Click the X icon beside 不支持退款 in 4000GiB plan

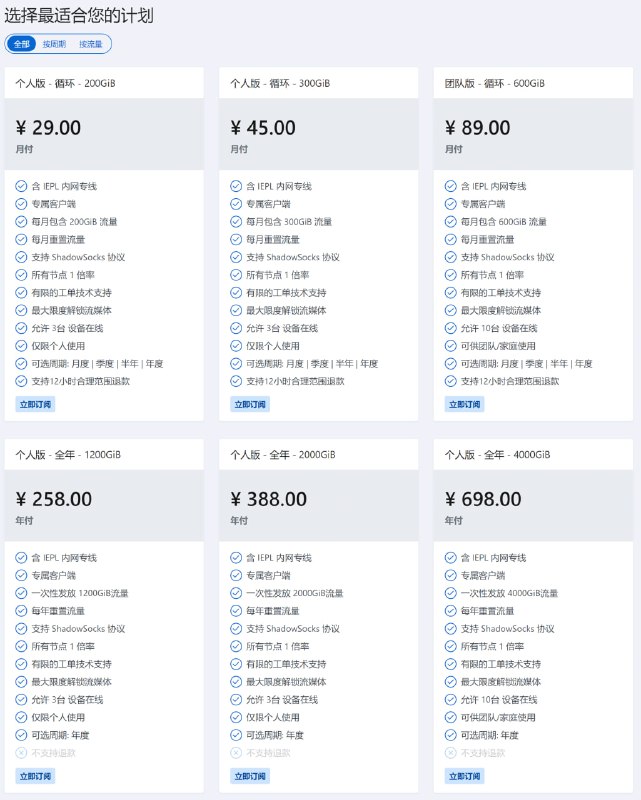point(450,753)
